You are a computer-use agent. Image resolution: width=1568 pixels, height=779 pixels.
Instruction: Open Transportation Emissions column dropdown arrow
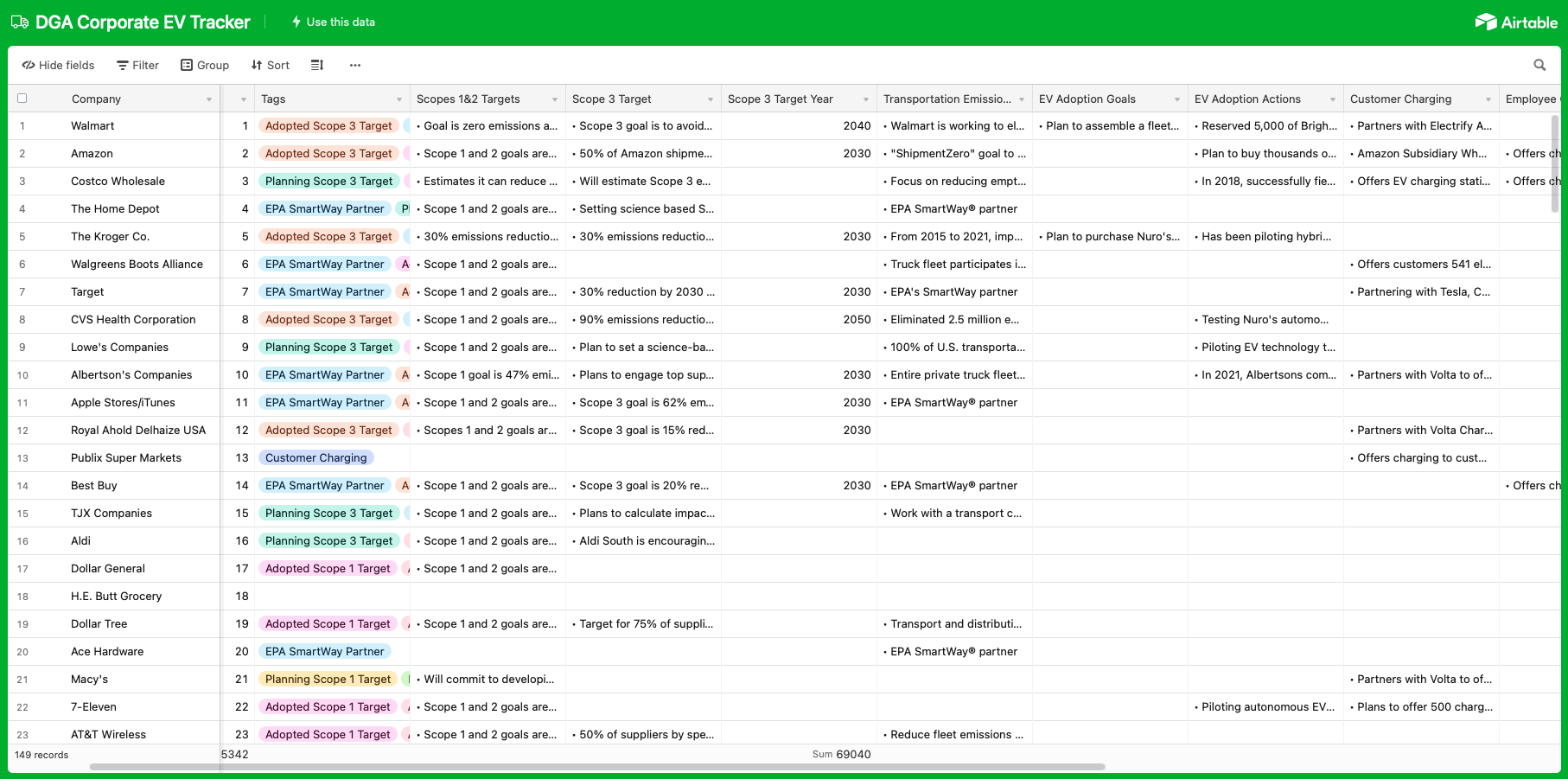pyautogui.click(x=1022, y=99)
